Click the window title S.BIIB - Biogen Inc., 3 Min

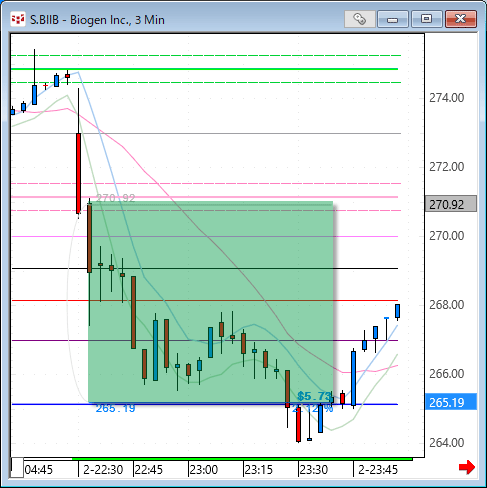(97, 20)
